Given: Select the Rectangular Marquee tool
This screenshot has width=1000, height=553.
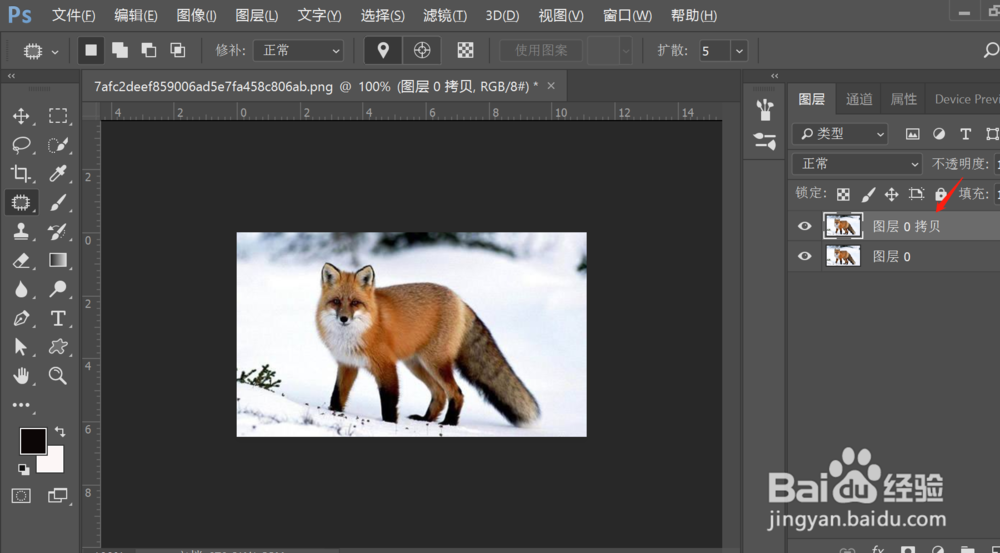Looking at the screenshot, I should pyautogui.click(x=58, y=115).
